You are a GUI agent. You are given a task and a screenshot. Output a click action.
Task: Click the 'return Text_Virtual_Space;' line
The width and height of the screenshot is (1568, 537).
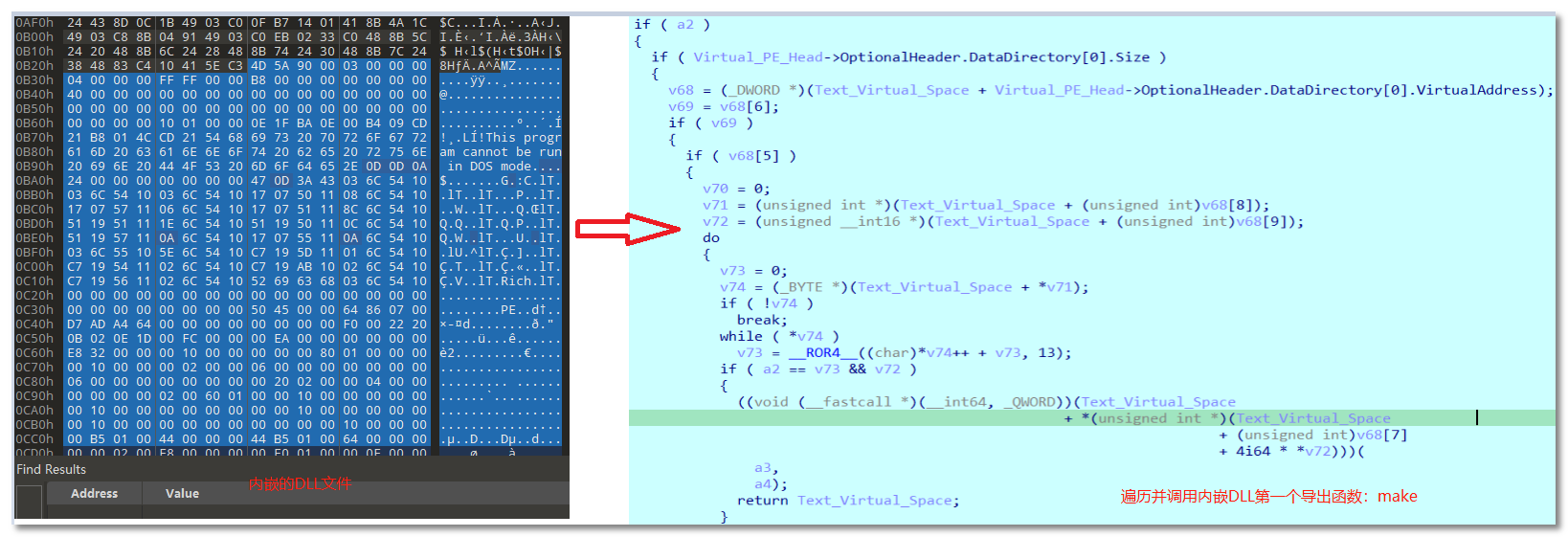point(847,501)
